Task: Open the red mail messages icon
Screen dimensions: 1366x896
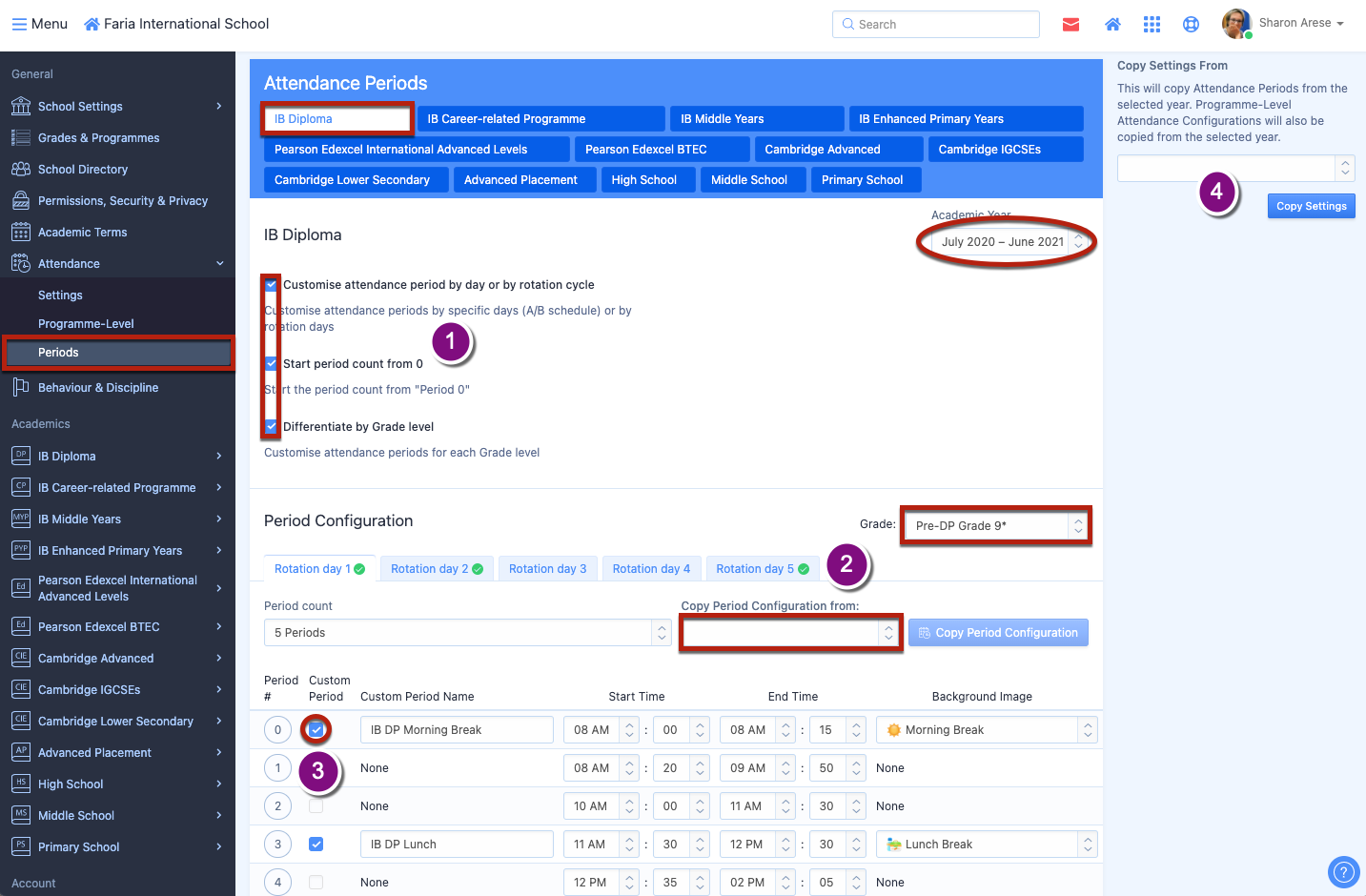Action: tap(1070, 25)
